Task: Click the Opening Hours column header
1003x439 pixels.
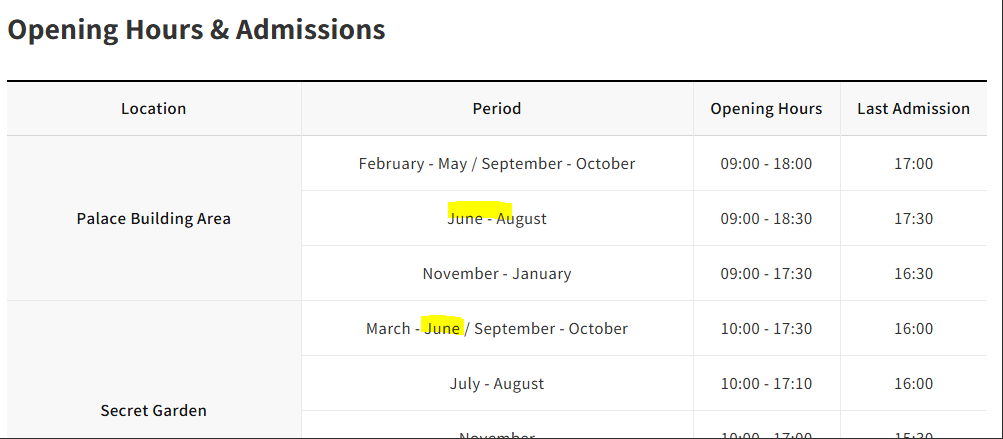Action: [766, 109]
